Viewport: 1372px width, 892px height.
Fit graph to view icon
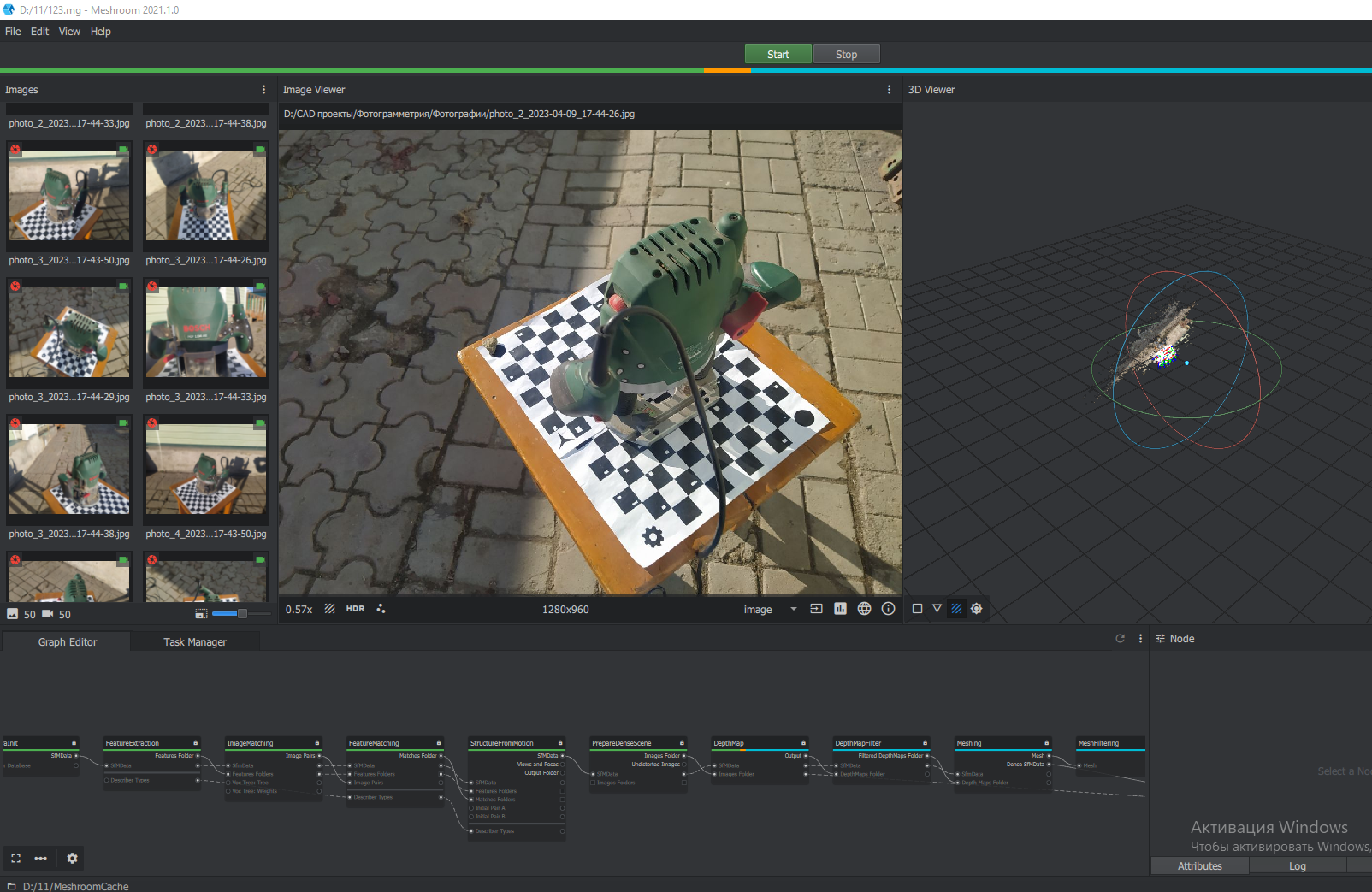click(x=15, y=858)
